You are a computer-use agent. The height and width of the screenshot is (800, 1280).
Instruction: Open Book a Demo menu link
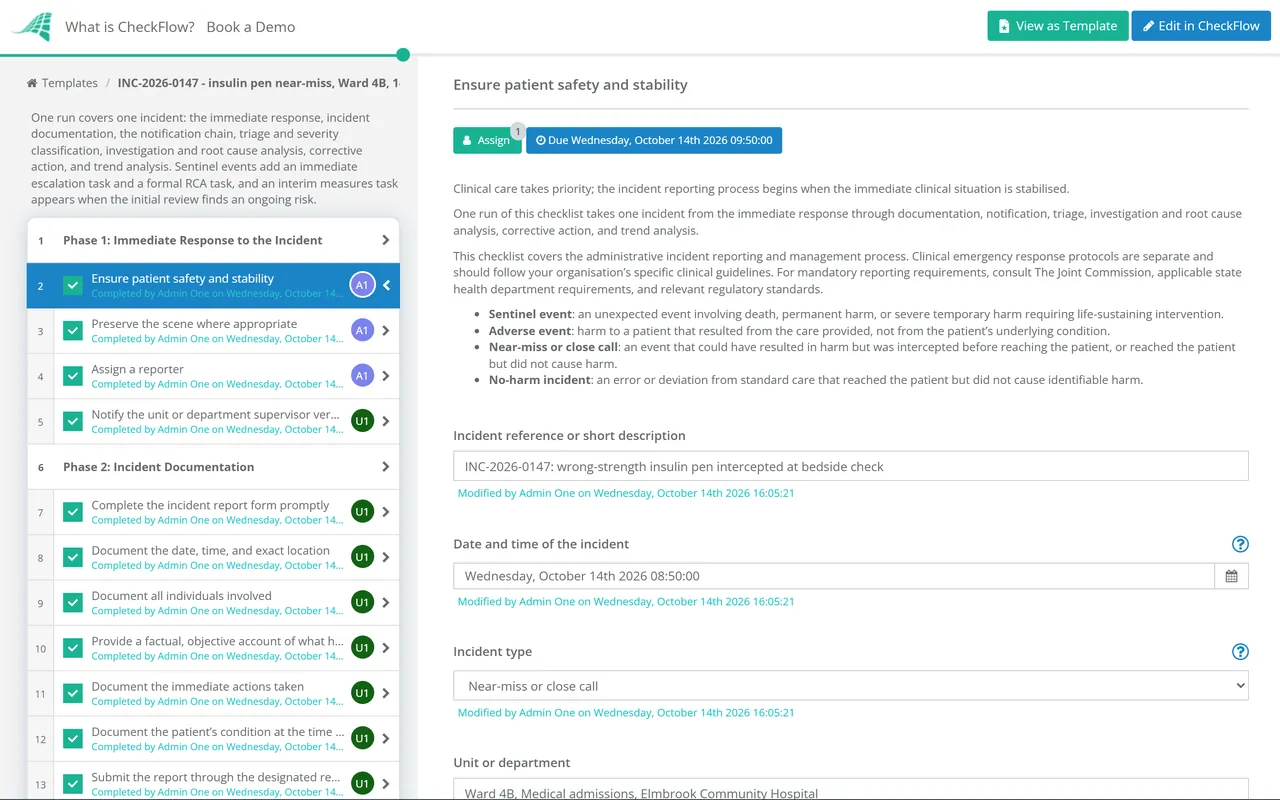tap(251, 27)
